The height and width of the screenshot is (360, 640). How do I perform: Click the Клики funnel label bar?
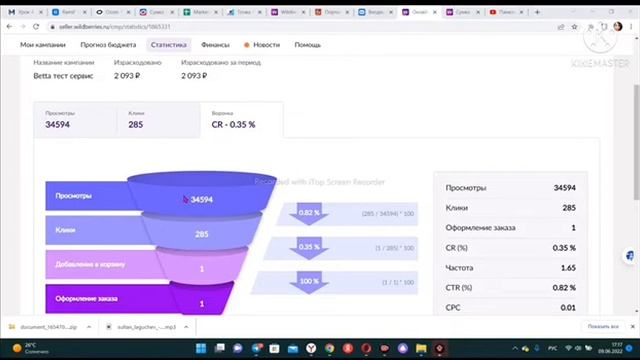tap(94, 230)
